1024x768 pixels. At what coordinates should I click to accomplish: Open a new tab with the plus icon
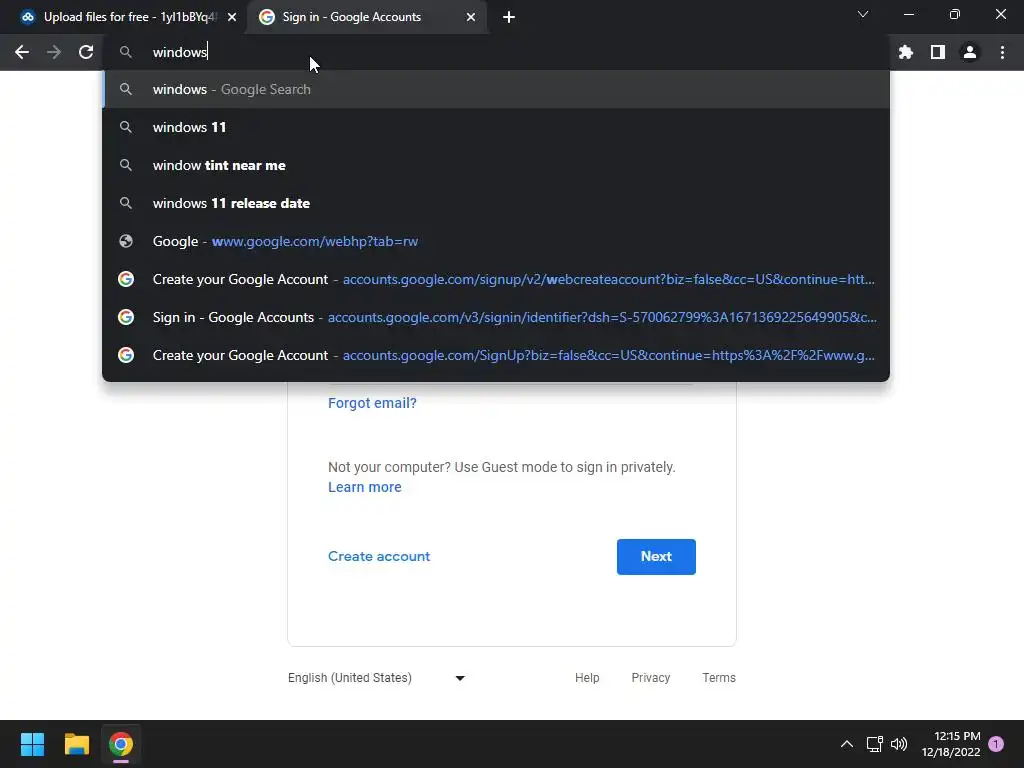(509, 17)
